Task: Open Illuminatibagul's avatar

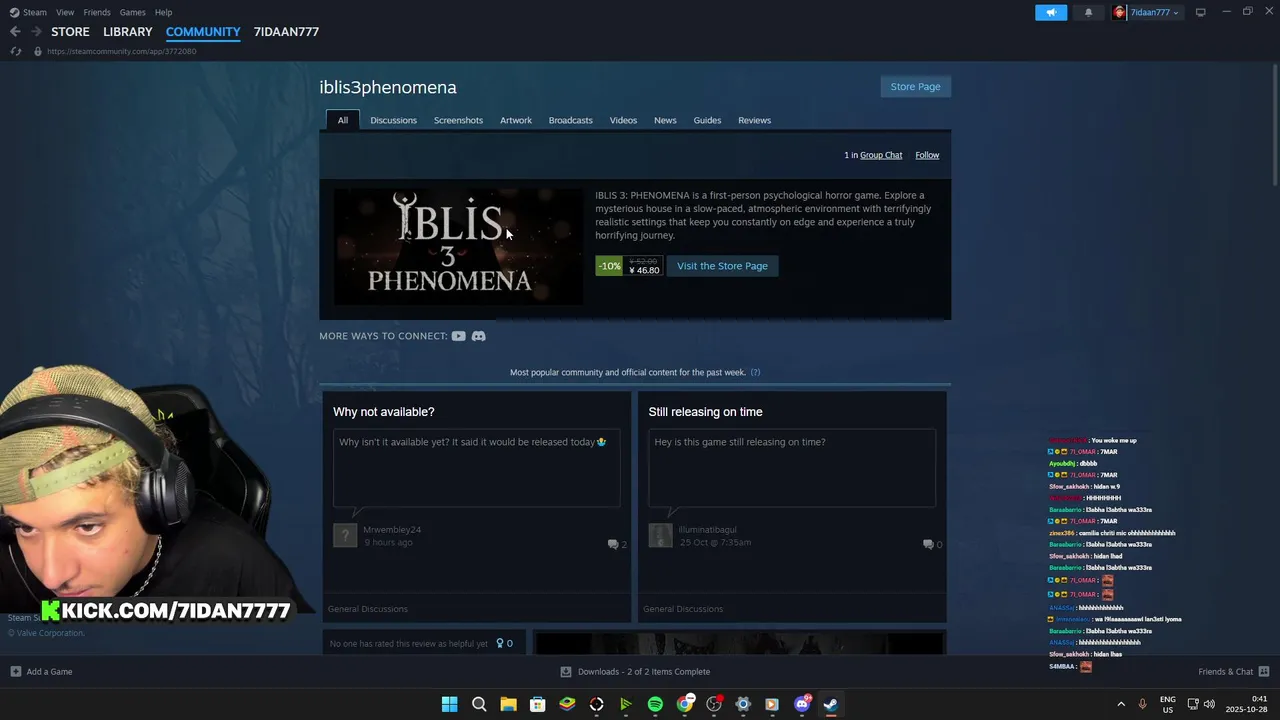Action: coord(660,535)
